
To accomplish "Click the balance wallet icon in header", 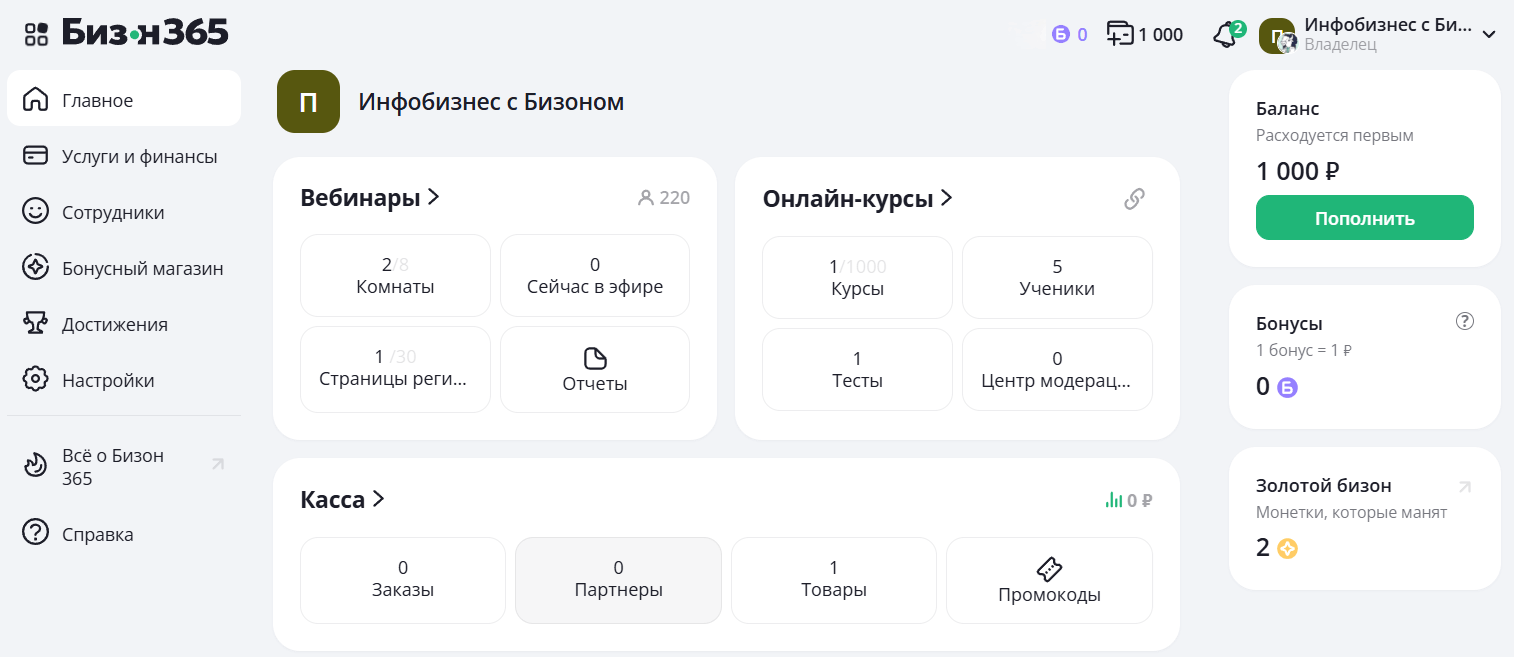I will point(1119,34).
